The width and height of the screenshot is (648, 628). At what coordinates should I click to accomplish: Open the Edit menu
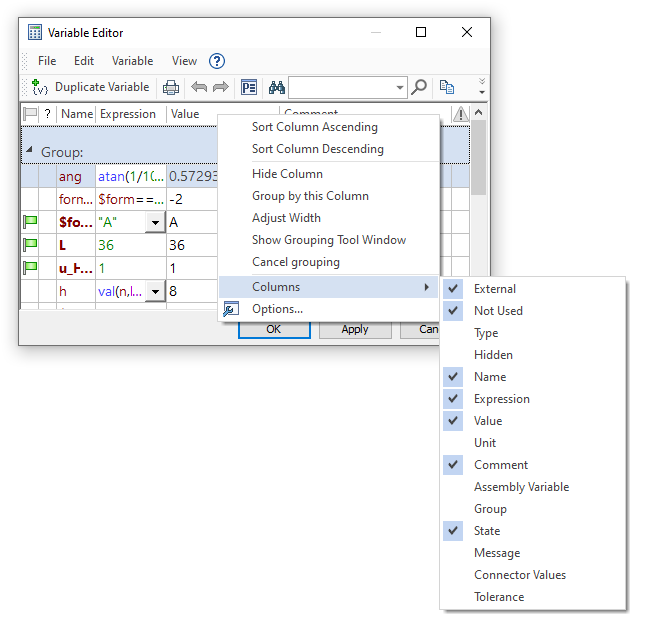click(x=84, y=61)
